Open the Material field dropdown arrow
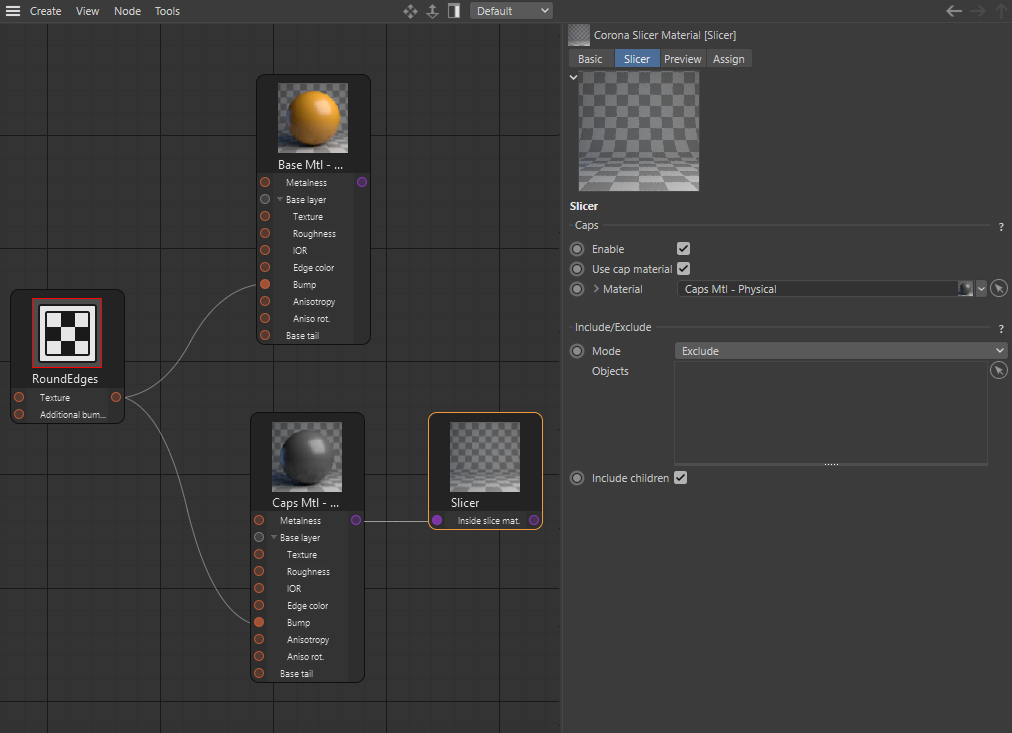The width and height of the screenshot is (1012, 733). point(981,288)
